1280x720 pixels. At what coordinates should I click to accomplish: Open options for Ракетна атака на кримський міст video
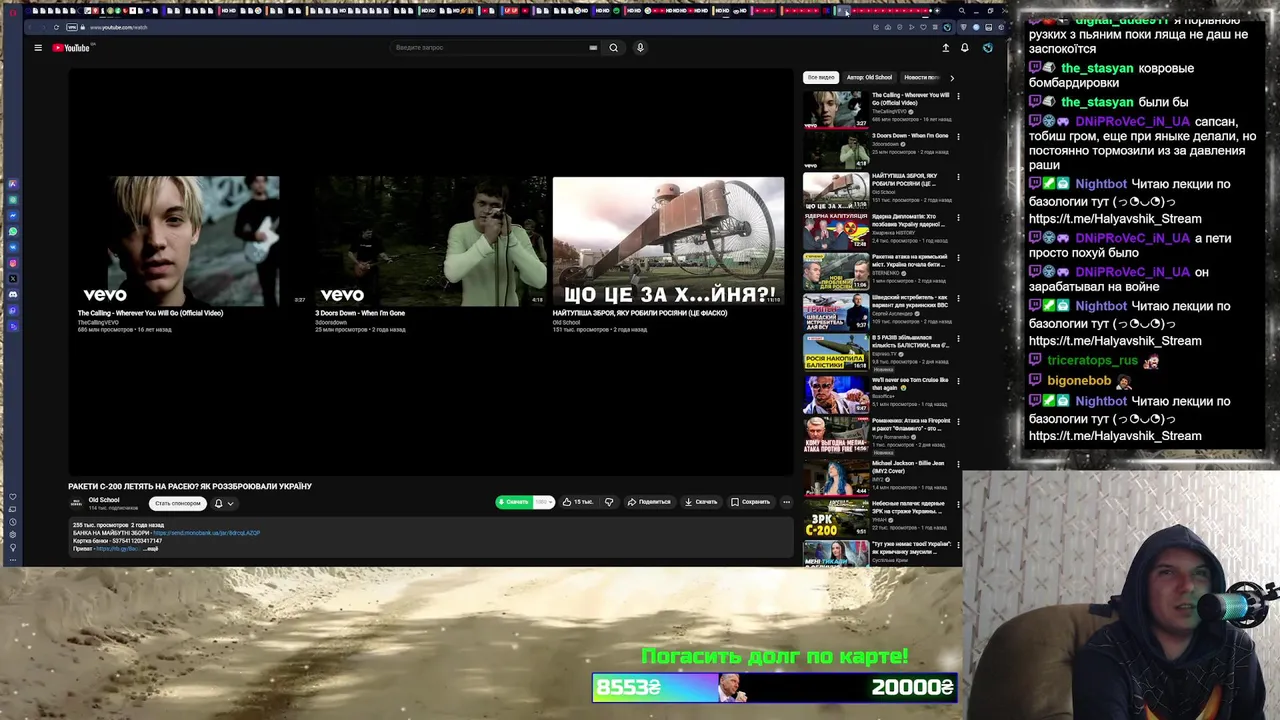[958, 258]
